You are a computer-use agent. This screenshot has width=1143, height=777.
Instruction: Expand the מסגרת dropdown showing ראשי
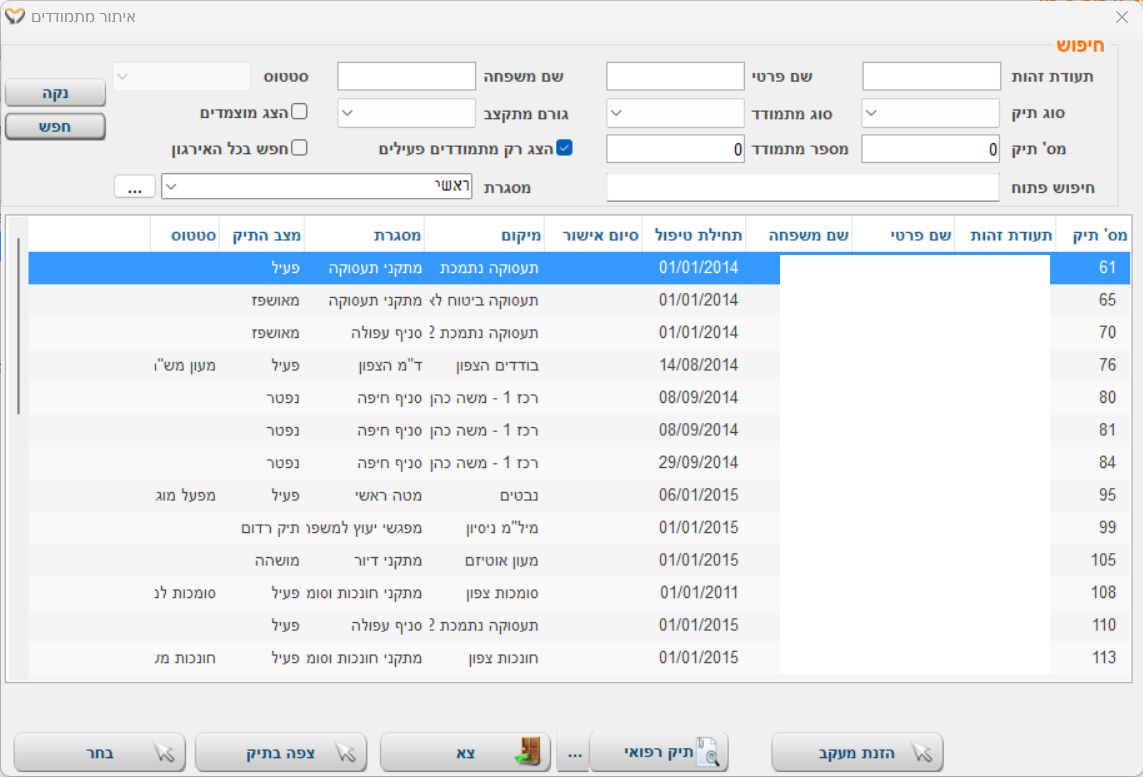click(171, 186)
